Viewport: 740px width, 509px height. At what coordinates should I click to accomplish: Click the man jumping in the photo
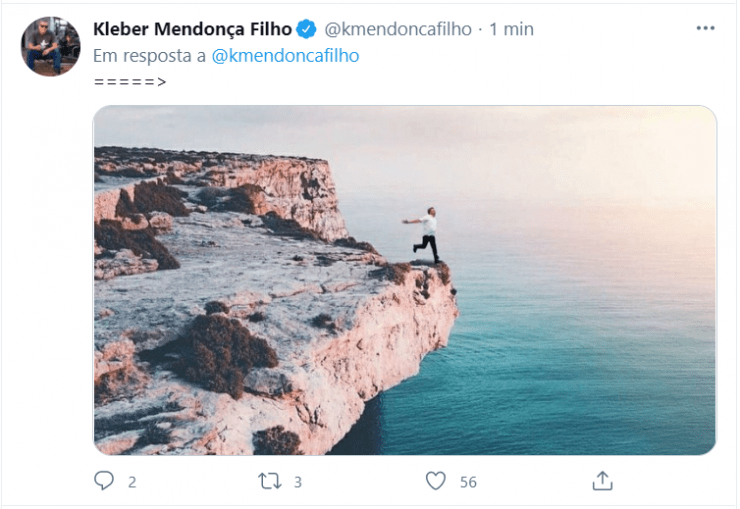click(x=426, y=235)
